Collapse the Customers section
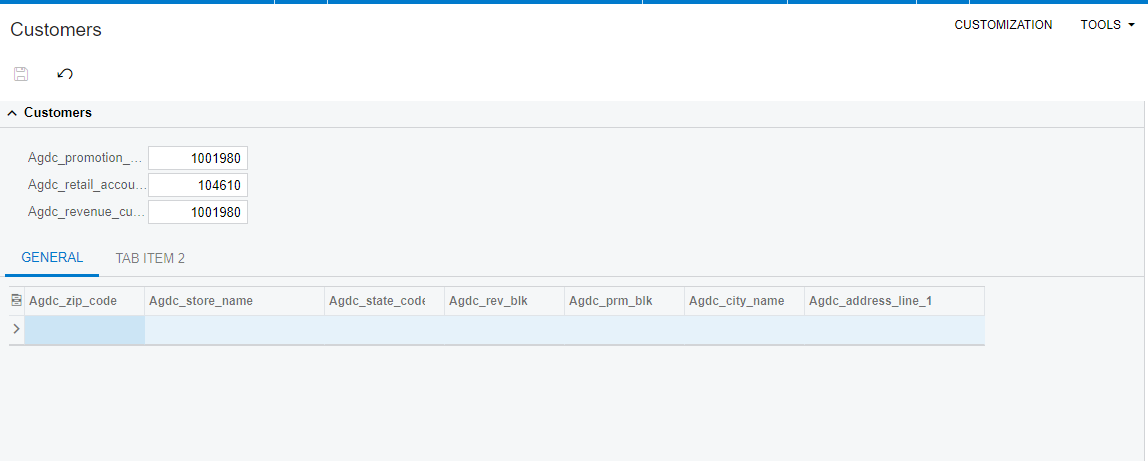Image resolution: width=1148 pixels, height=461 pixels. [12, 113]
